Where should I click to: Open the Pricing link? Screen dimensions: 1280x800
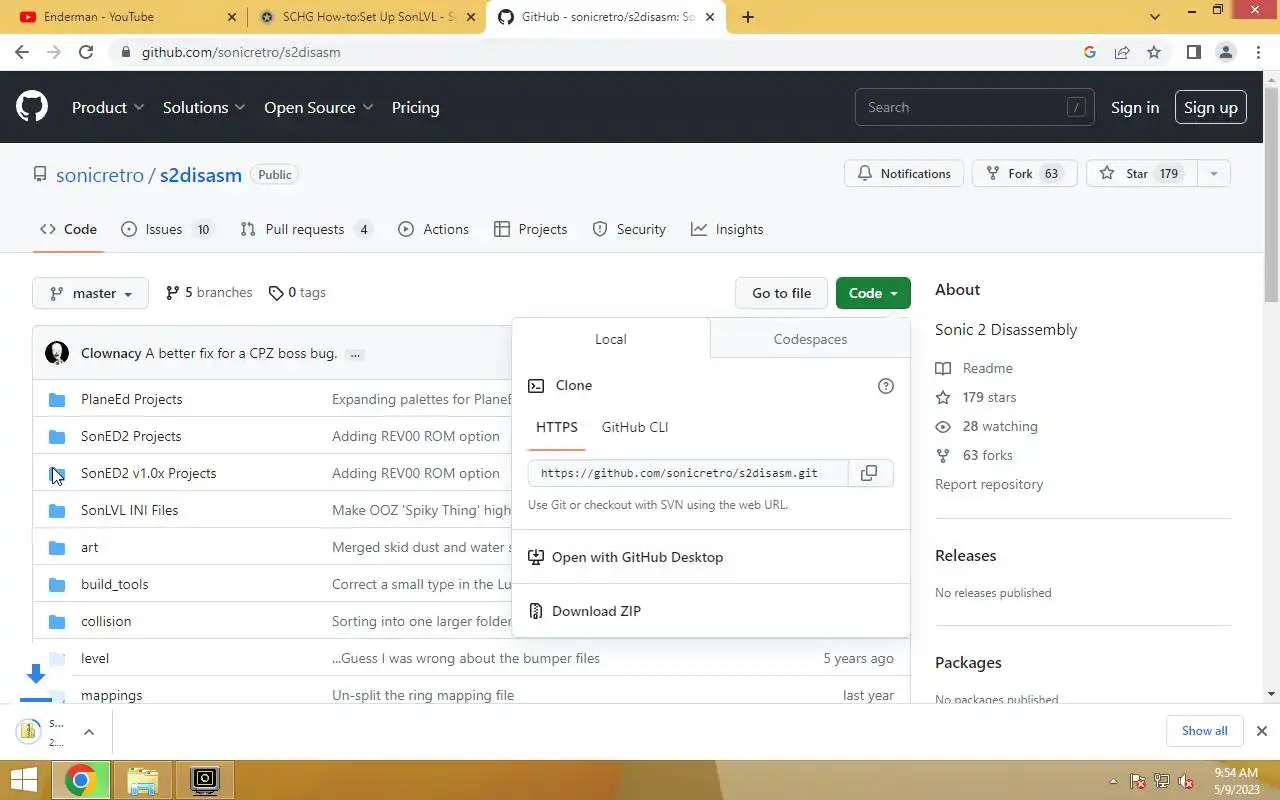(415, 107)
